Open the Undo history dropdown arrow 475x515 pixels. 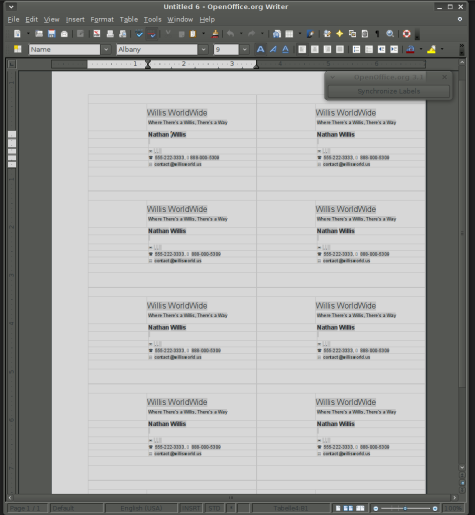(241, 34)
